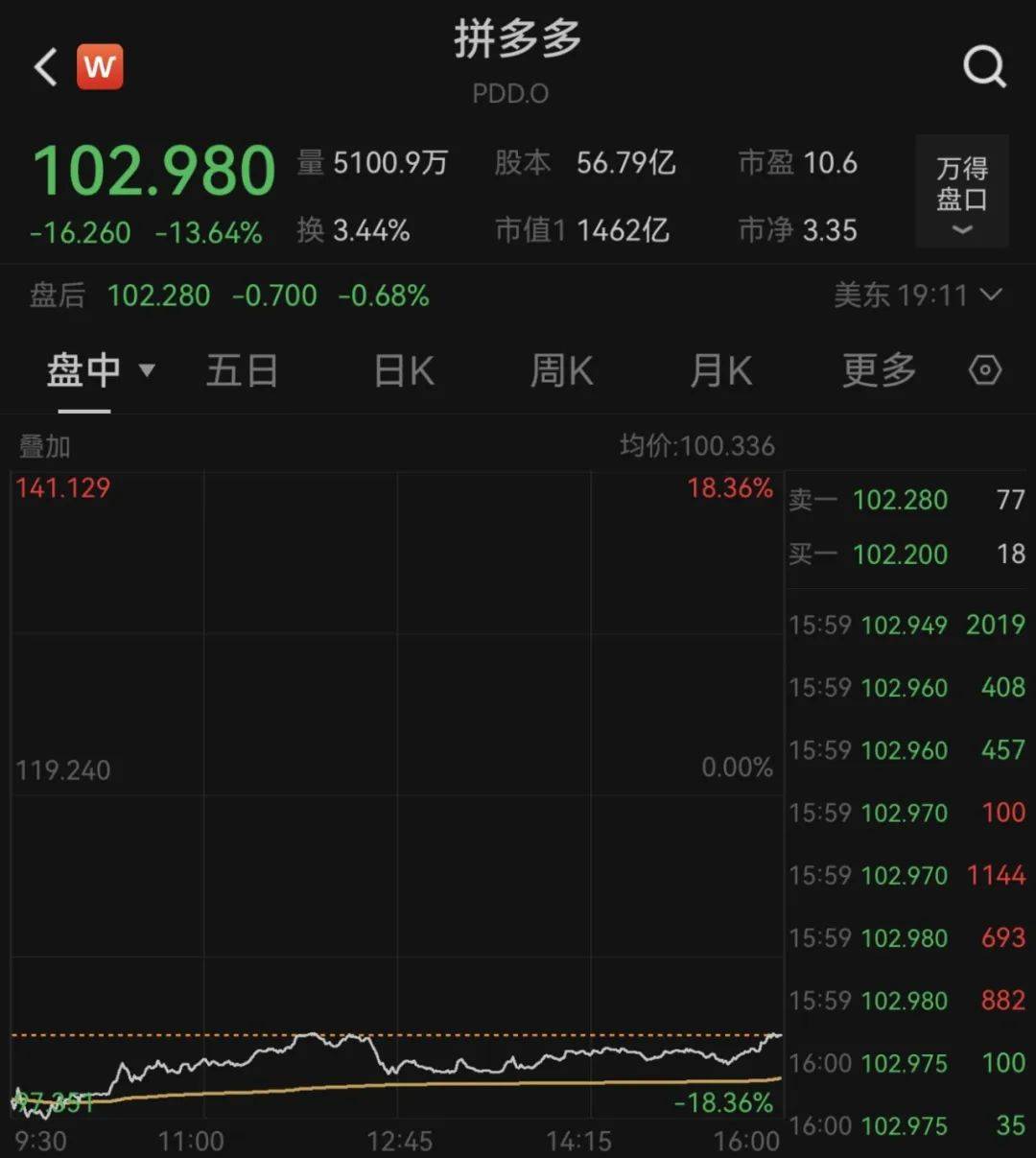Tap the 市净 3.35 P/B value

point(798,230)
